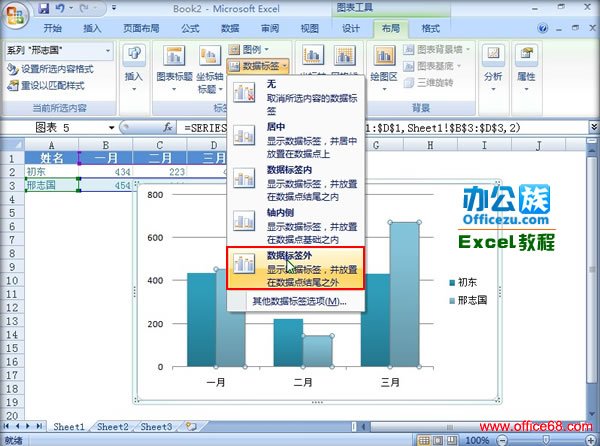Click the insert worksheet icon
This screenshot has height=446, width=600.
click(191, 426)
